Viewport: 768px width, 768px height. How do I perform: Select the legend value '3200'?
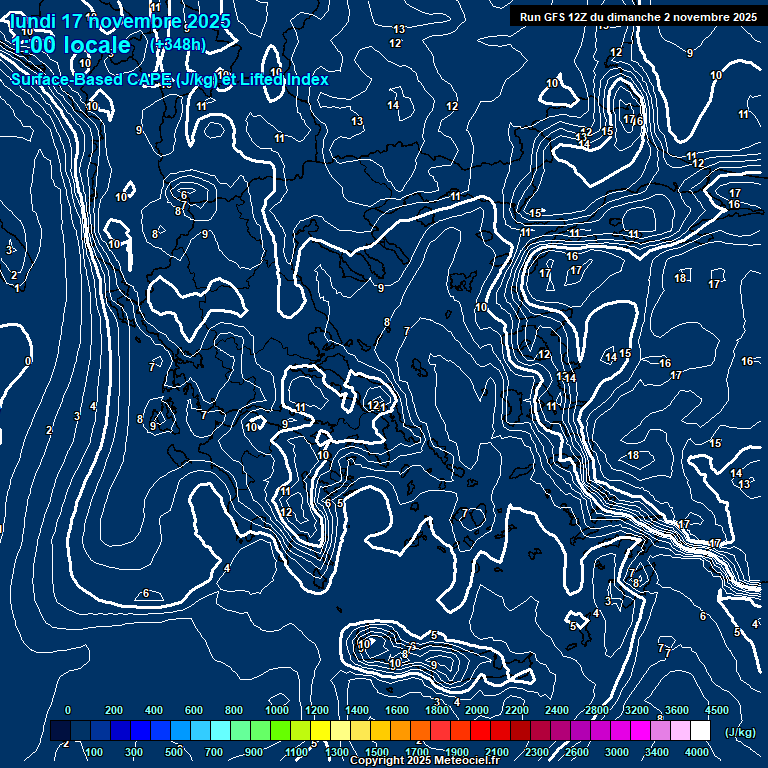click(637, 710)
